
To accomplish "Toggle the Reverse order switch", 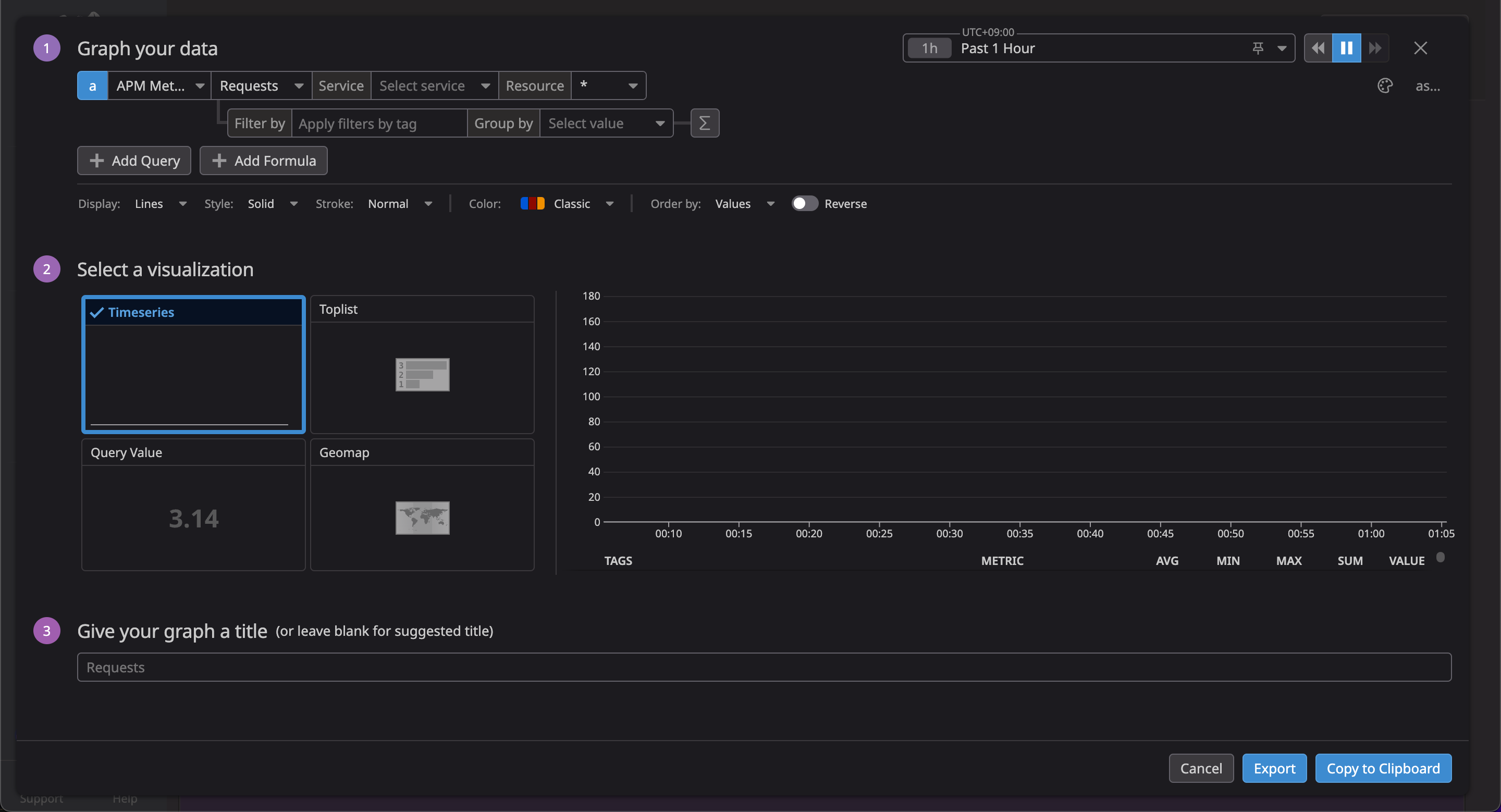I will [x=804, y=203].
